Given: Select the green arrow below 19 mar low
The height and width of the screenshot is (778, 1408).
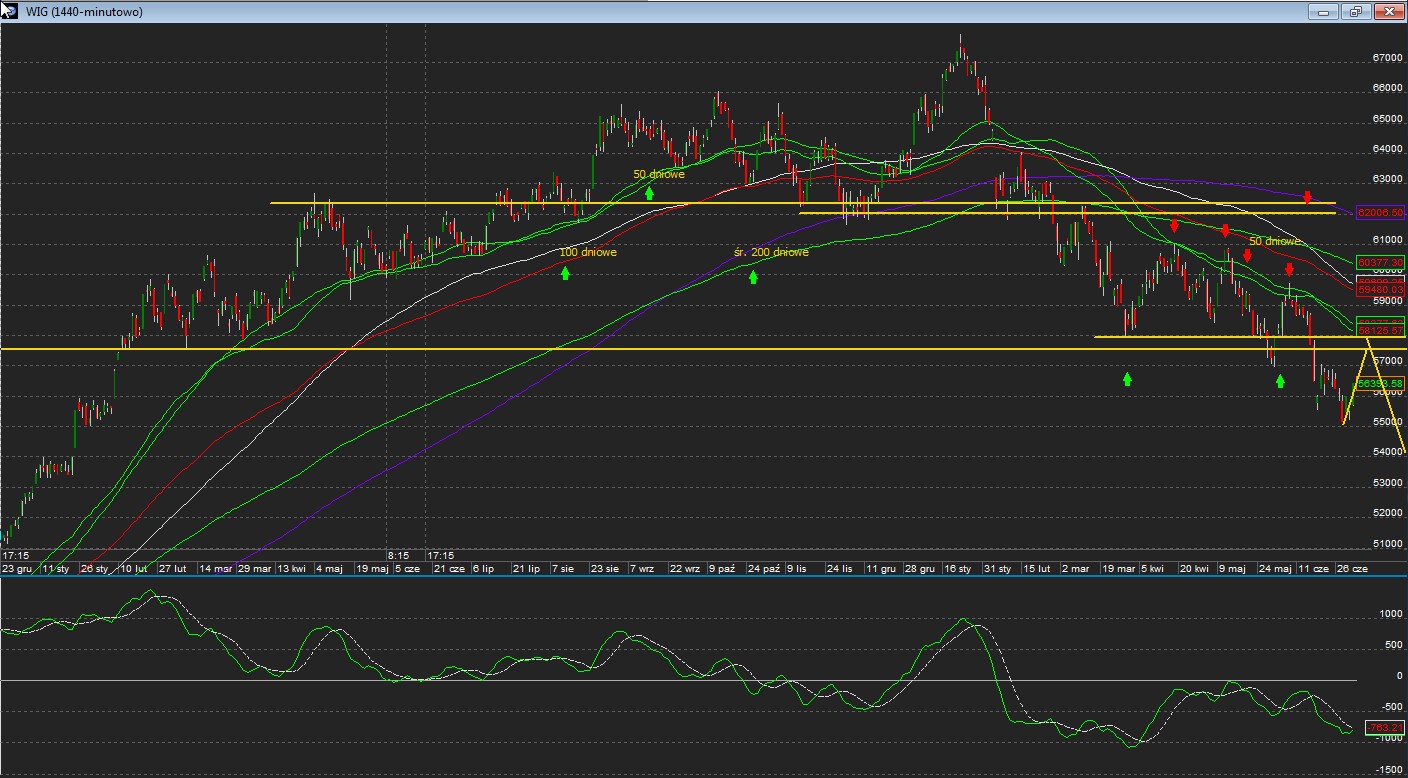Looking at the screenshot, I should tap(1127, 378).
